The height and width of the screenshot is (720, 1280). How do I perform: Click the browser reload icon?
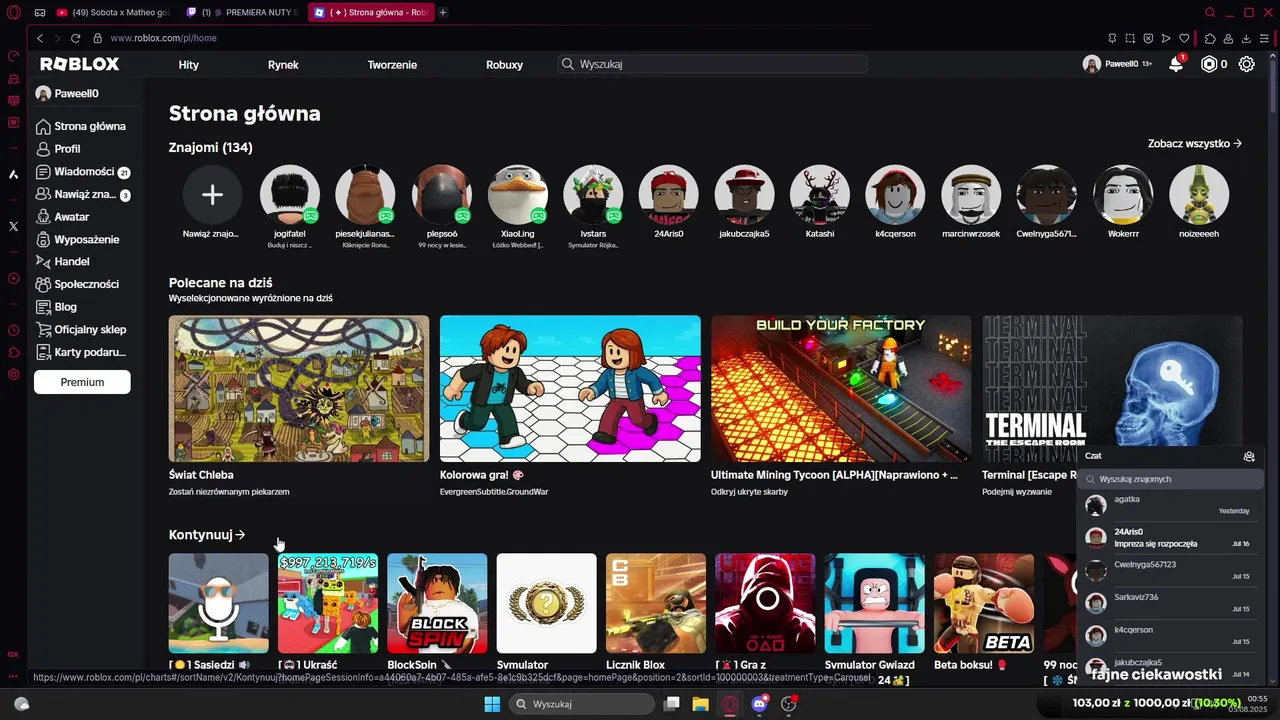click(x=75, y=38)
